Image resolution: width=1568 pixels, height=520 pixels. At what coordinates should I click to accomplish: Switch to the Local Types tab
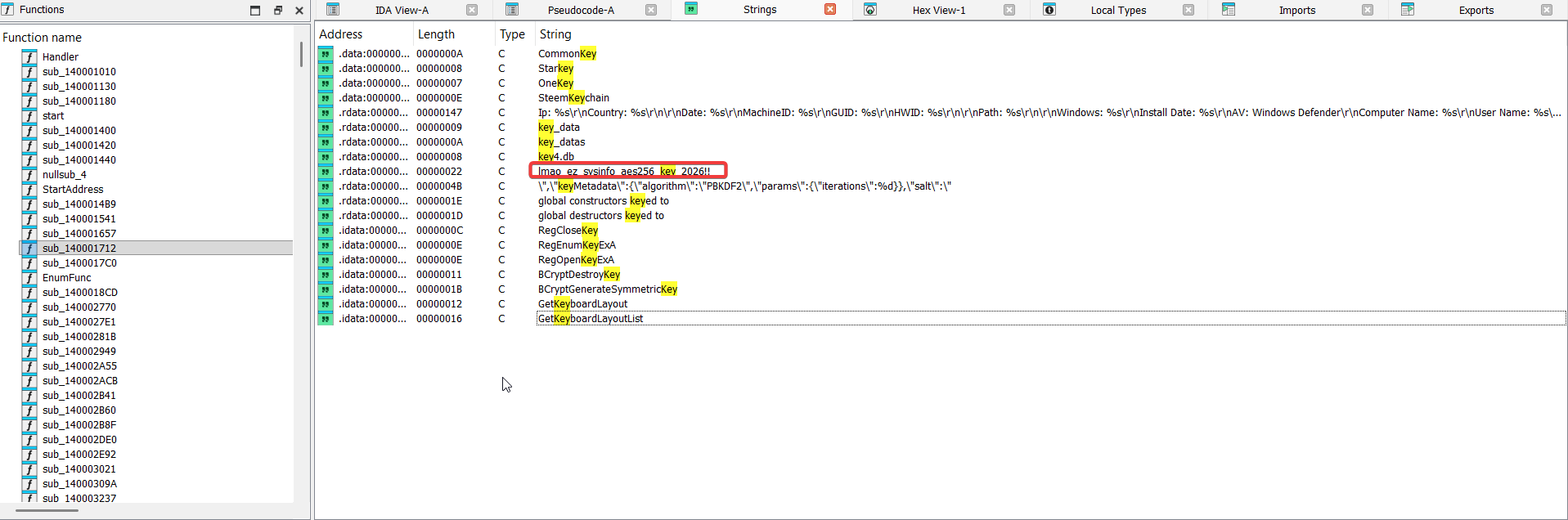[1118, 10]
